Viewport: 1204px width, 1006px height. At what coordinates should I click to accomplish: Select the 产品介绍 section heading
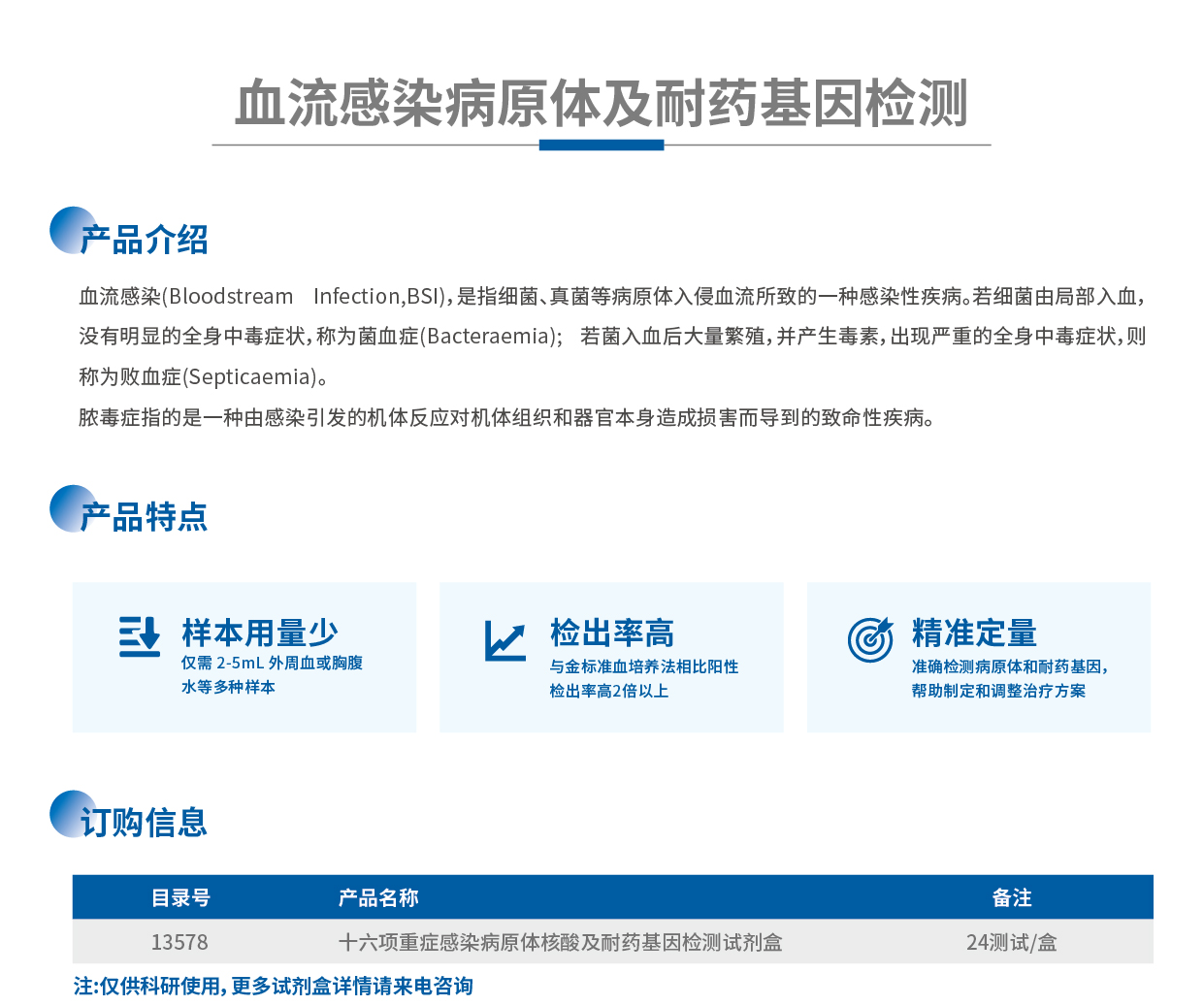[145, 240]
